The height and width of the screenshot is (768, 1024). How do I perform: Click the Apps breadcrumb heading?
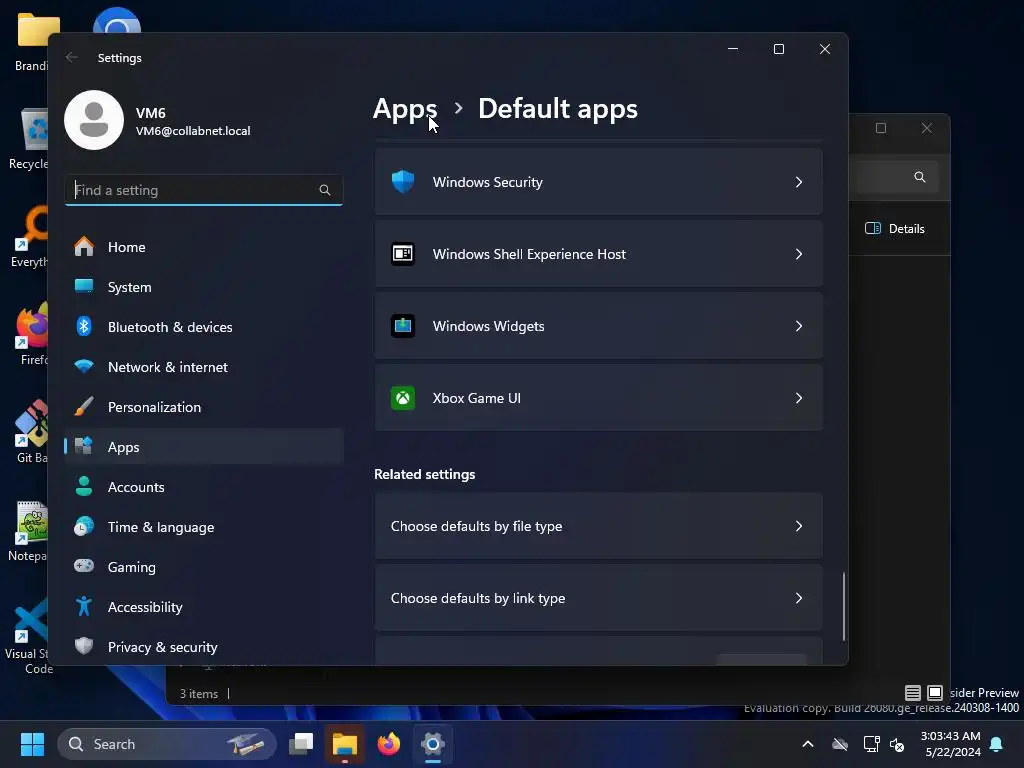(405, 108)
